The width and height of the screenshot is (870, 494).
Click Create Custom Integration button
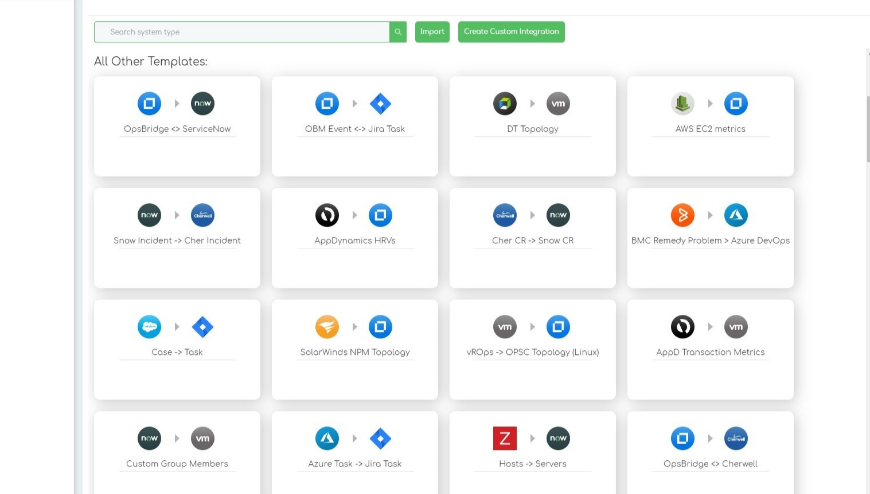(511, 32)
